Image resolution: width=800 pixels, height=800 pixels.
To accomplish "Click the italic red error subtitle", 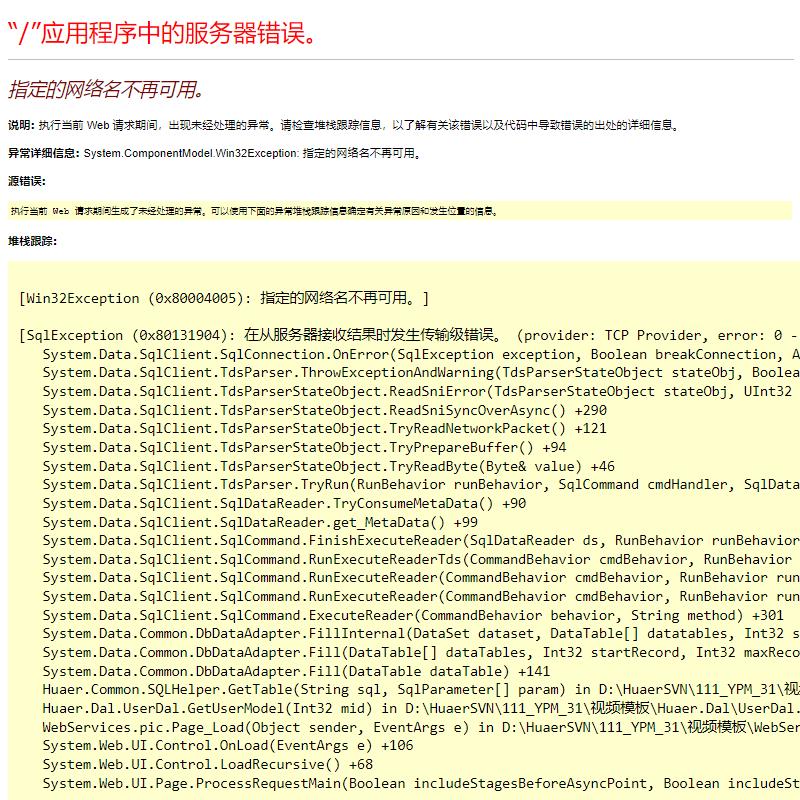I will [x=106, y=90].
